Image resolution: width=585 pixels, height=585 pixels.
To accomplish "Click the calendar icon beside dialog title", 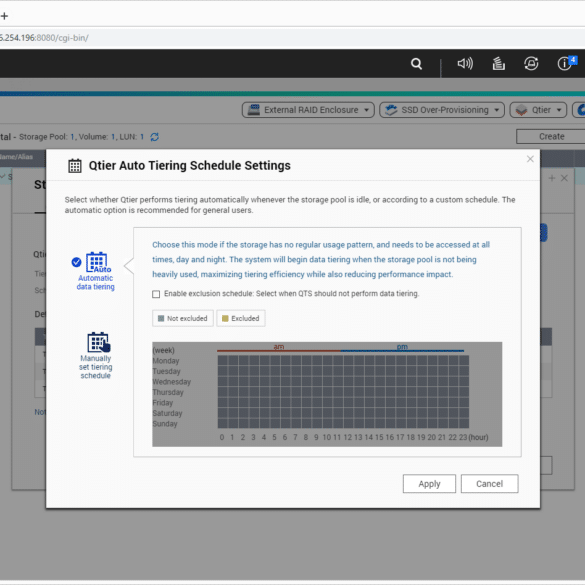I will [x=75, y=166].
